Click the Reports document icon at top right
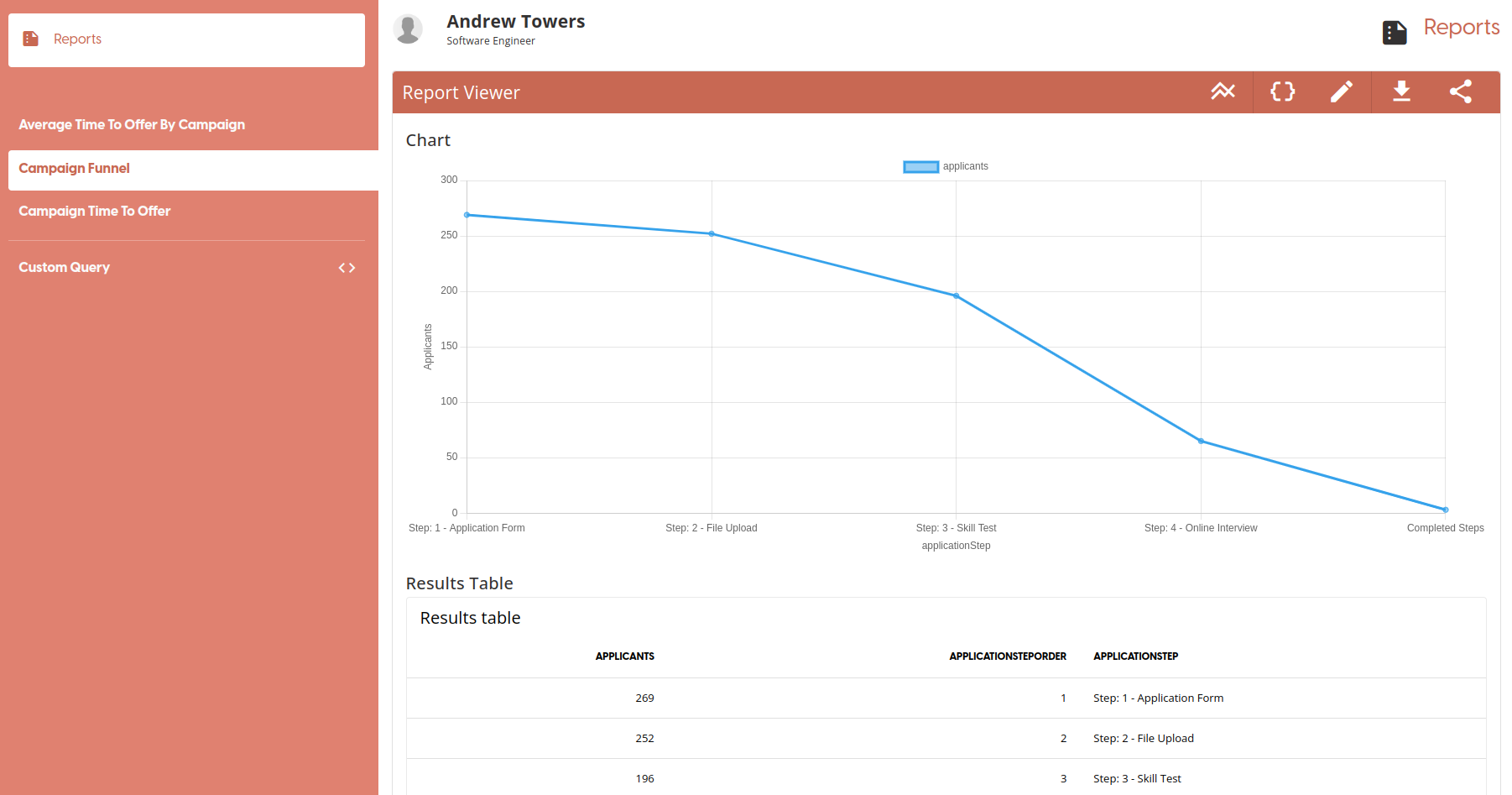 (1395, 33)
